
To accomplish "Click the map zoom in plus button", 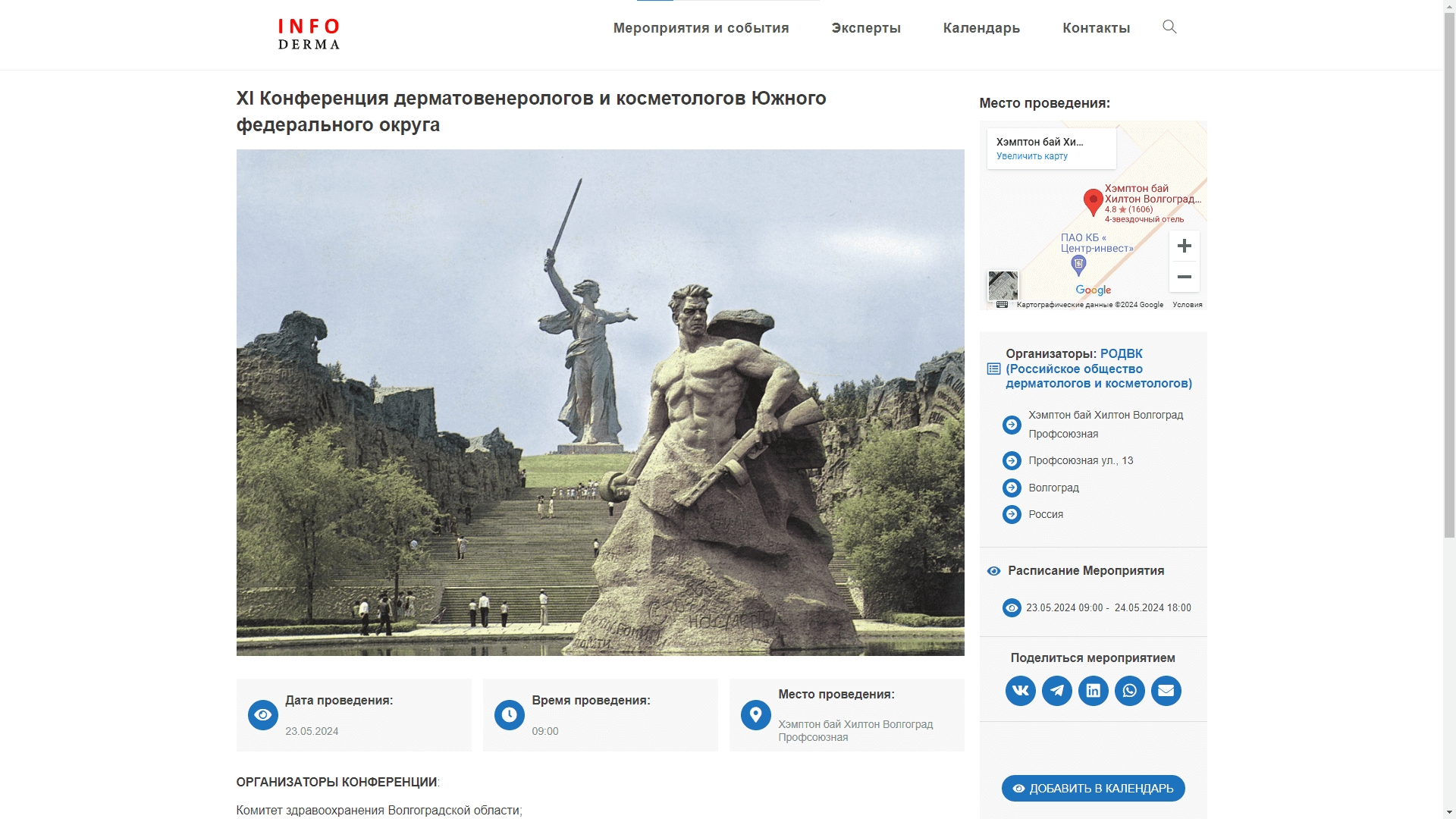I will 1184,246.
